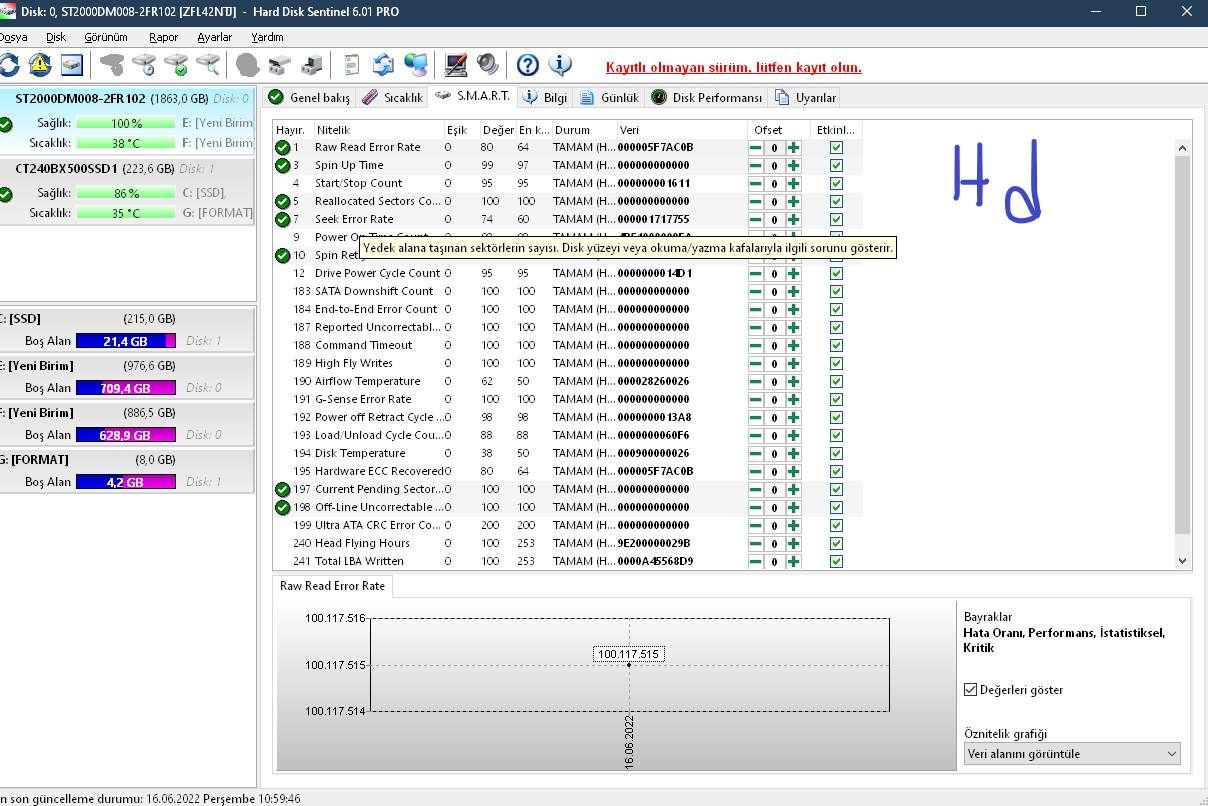Increase the offset for Spin Up Time
The image size is (1208, 806).
793,165
